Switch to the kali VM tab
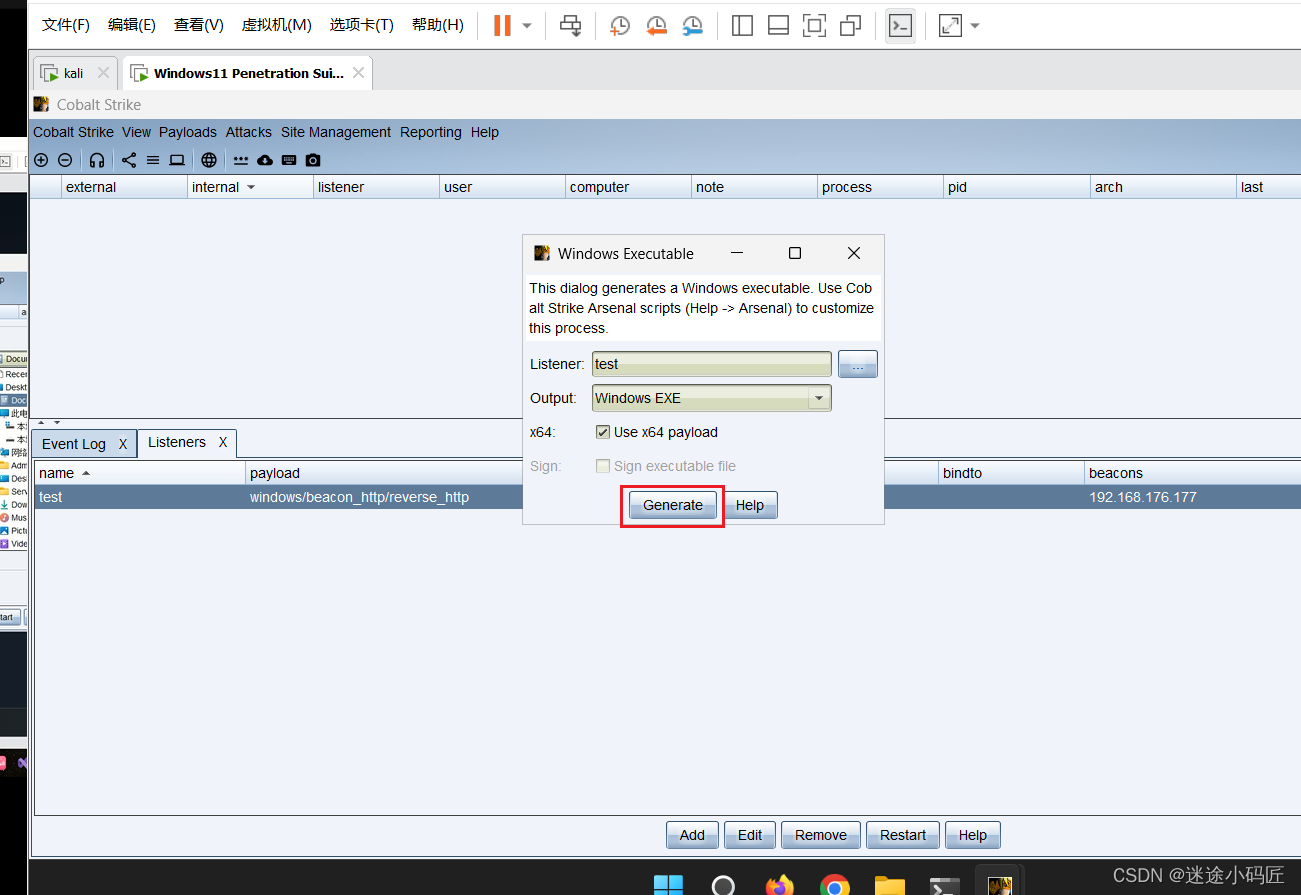The height and width of the screenshot is (895, 1301). [74, 73]
